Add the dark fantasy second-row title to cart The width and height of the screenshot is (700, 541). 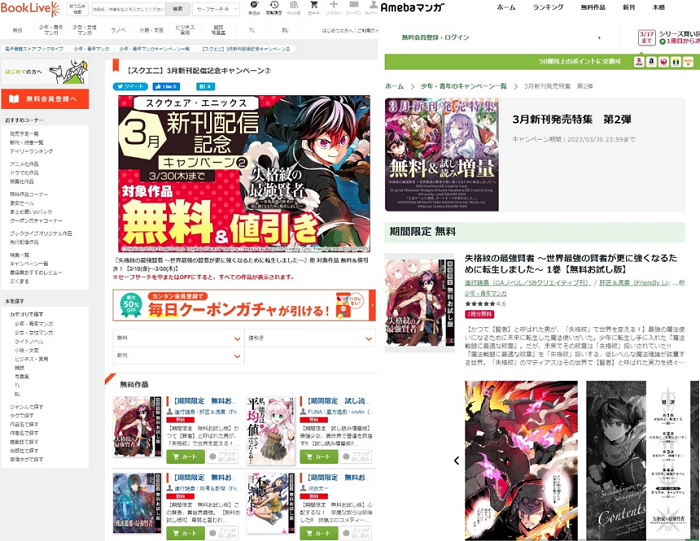[185, 533]
